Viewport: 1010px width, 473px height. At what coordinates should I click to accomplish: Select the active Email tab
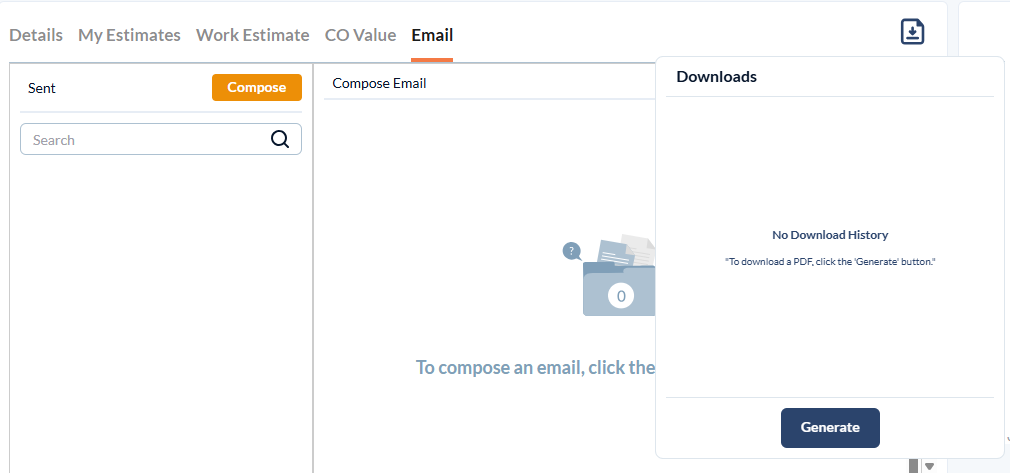click(432, 35)
